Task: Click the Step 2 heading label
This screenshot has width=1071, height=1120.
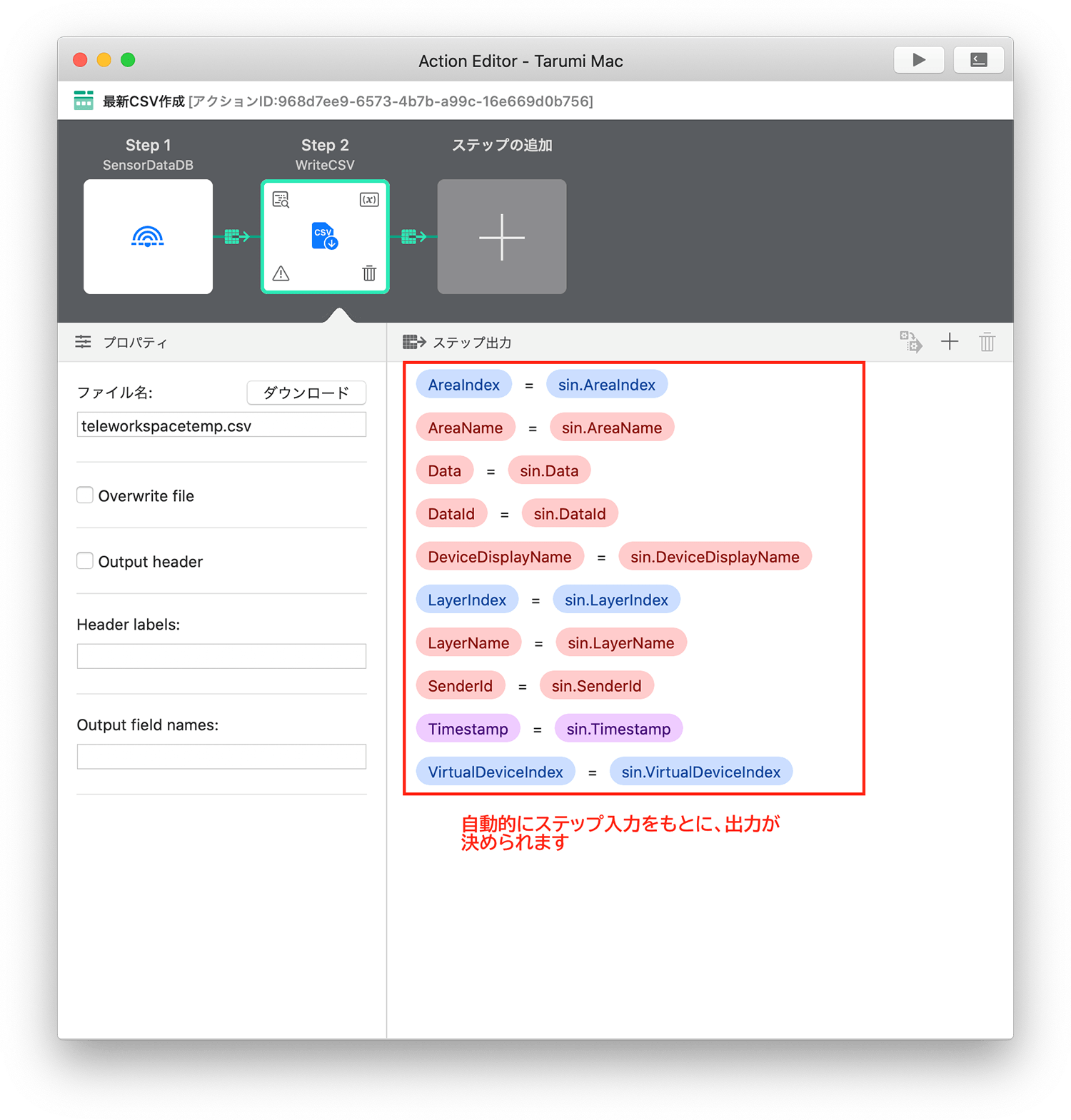Action: (325, 145)
